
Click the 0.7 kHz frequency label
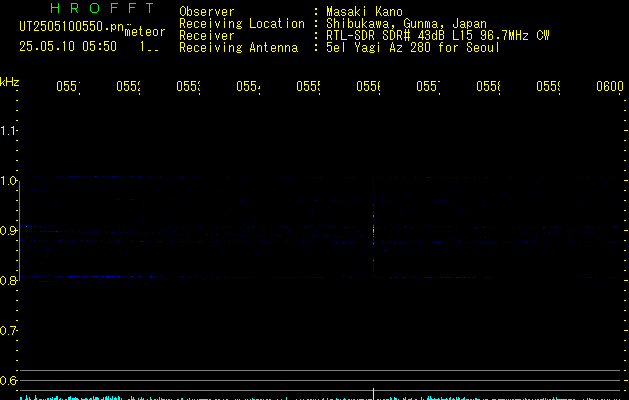tap(8, 331)
